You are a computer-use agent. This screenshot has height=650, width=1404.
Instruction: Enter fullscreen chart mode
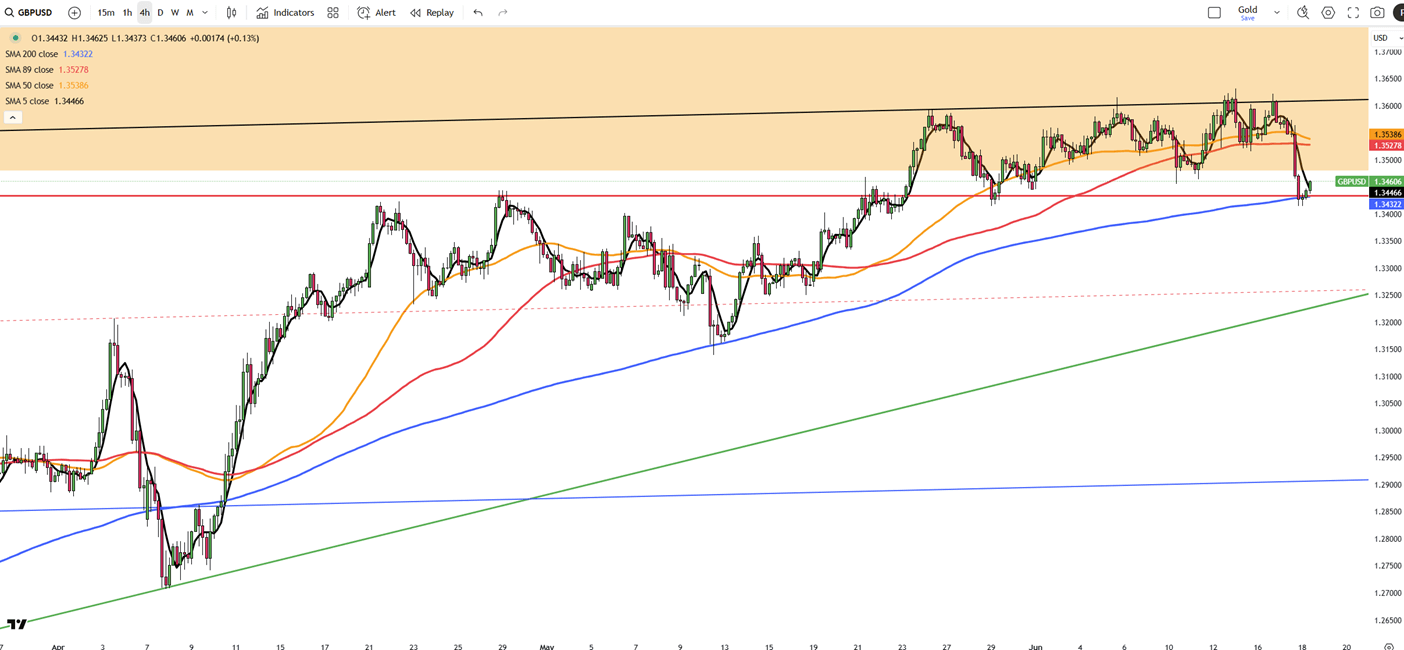pyautogui.click(x=1353, y=13)
